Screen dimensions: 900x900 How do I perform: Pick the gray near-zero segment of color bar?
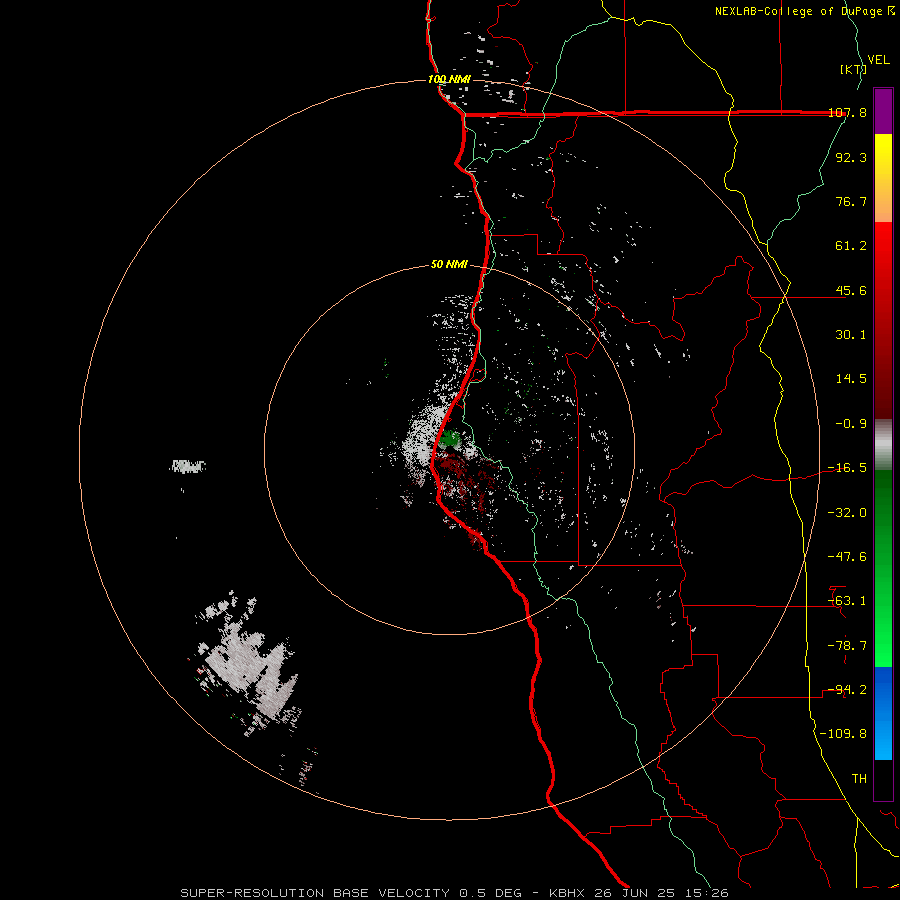[x=883, y=445]
